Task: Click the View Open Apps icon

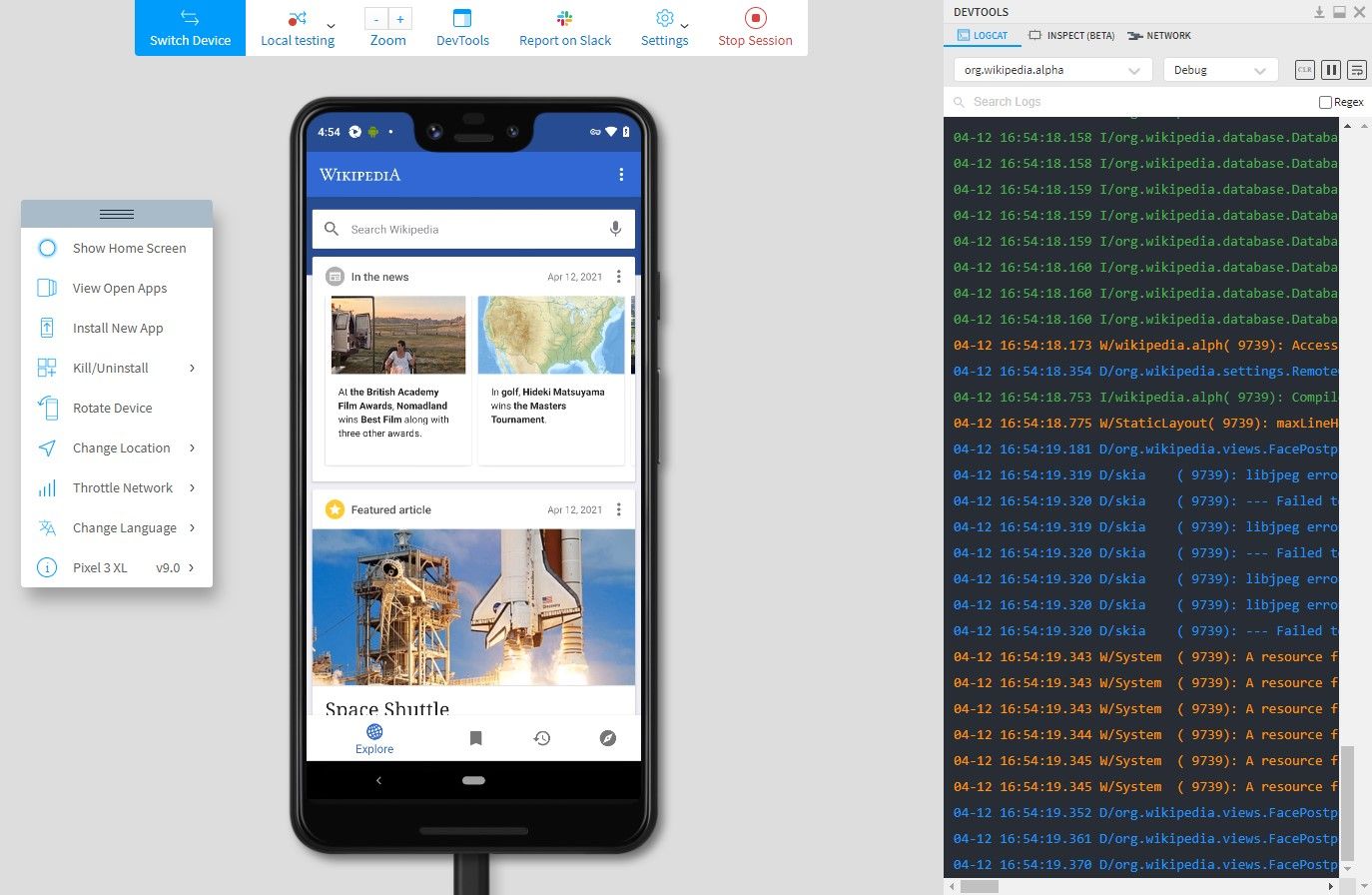Action: click(47, 288)
